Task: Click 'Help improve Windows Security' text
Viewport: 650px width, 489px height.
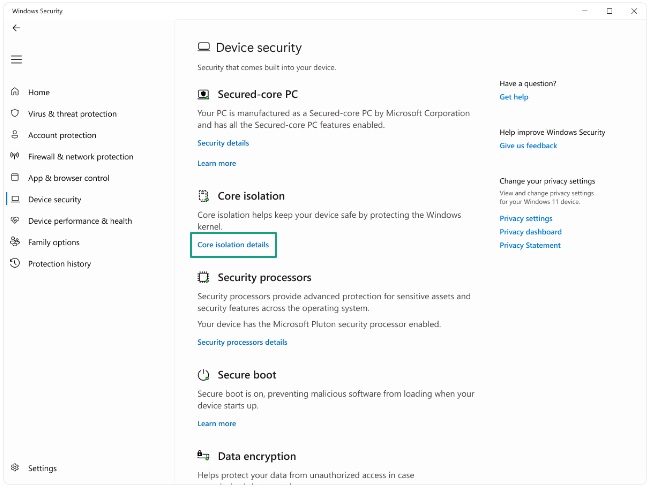Action: (552, 132)
